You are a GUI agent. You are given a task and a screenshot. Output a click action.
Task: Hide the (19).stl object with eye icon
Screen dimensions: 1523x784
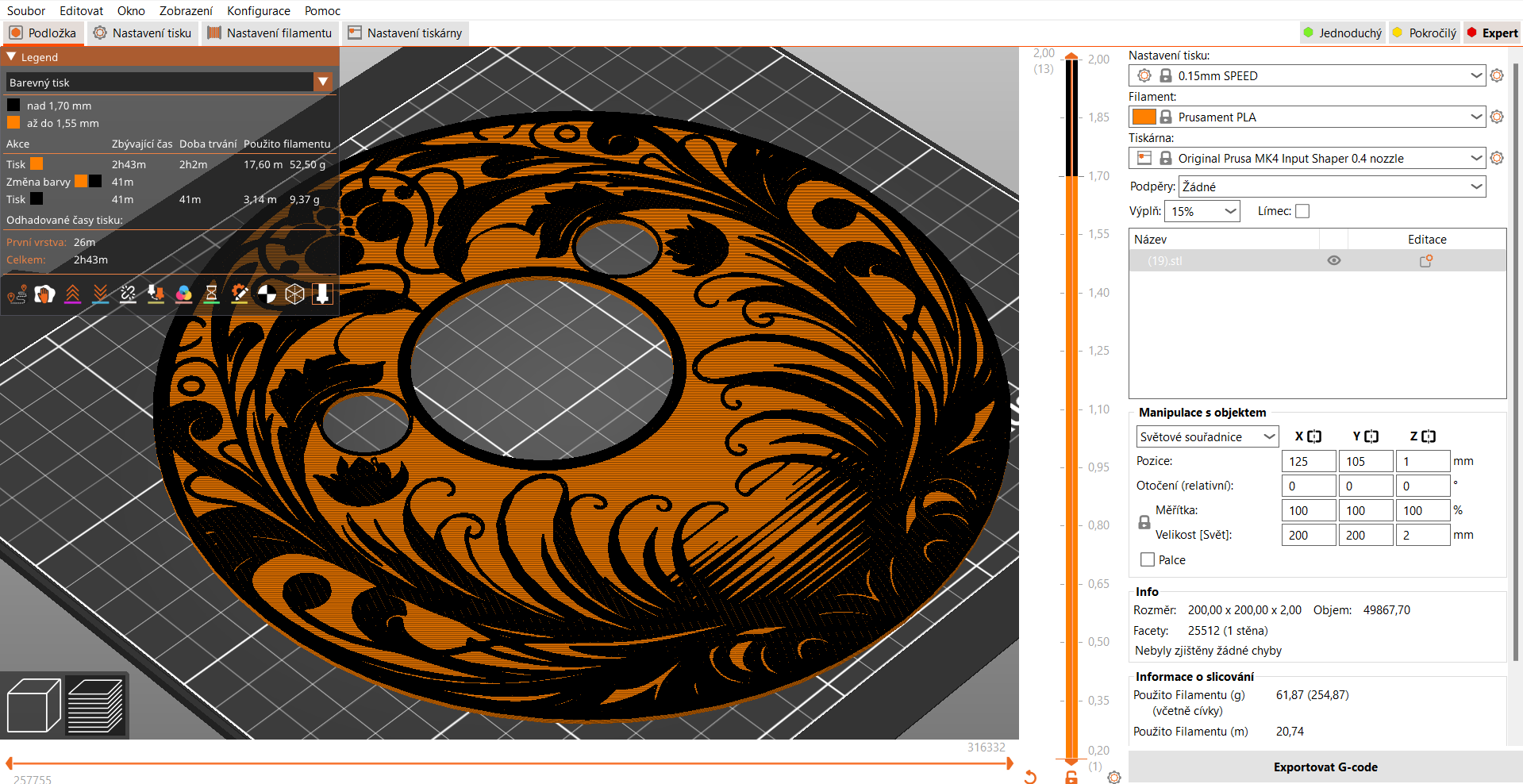click(1334, 261)
